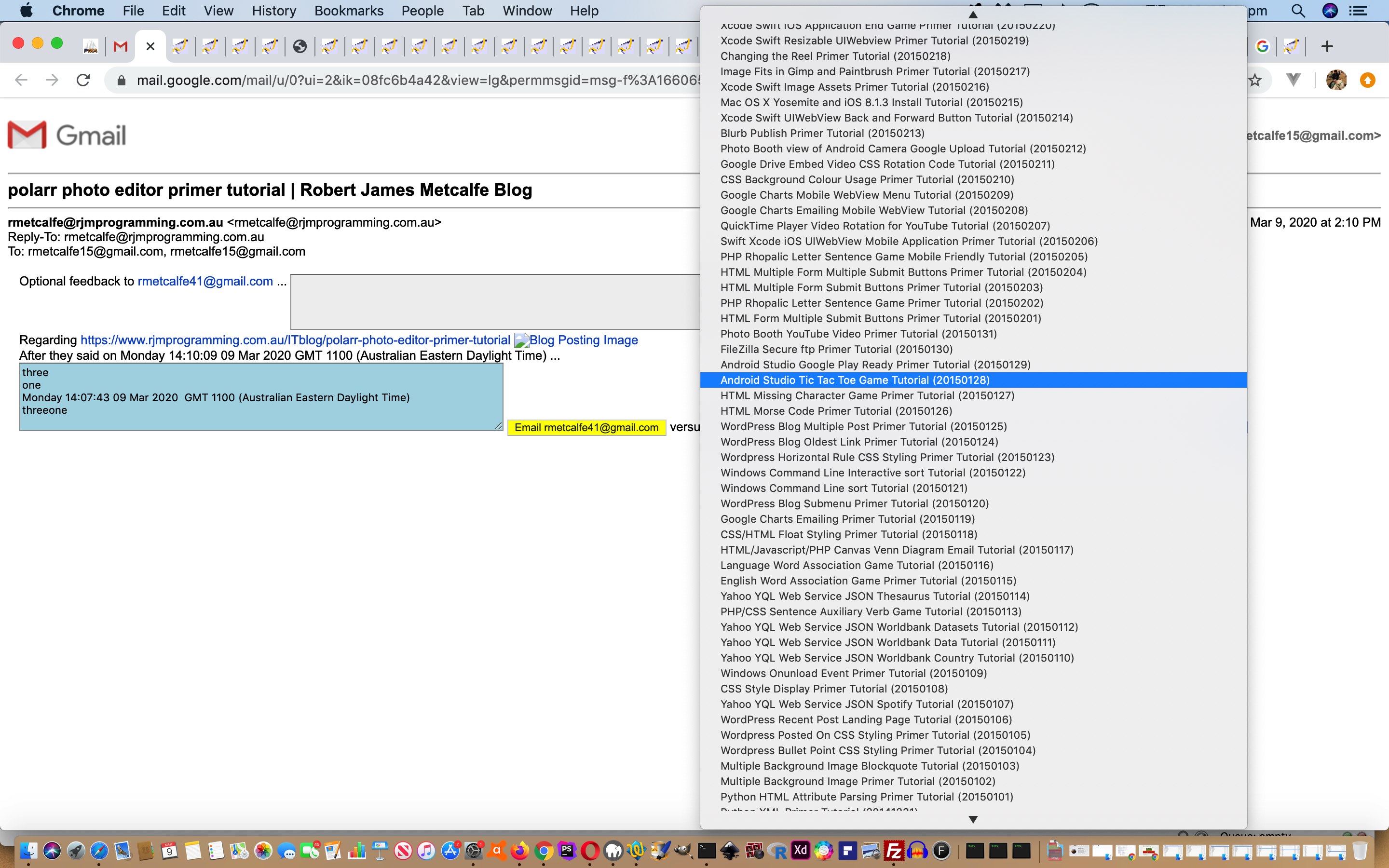Switch to the Gmail M tab
This screenshot has height=868, width=1389.
[x=121, y=46]
